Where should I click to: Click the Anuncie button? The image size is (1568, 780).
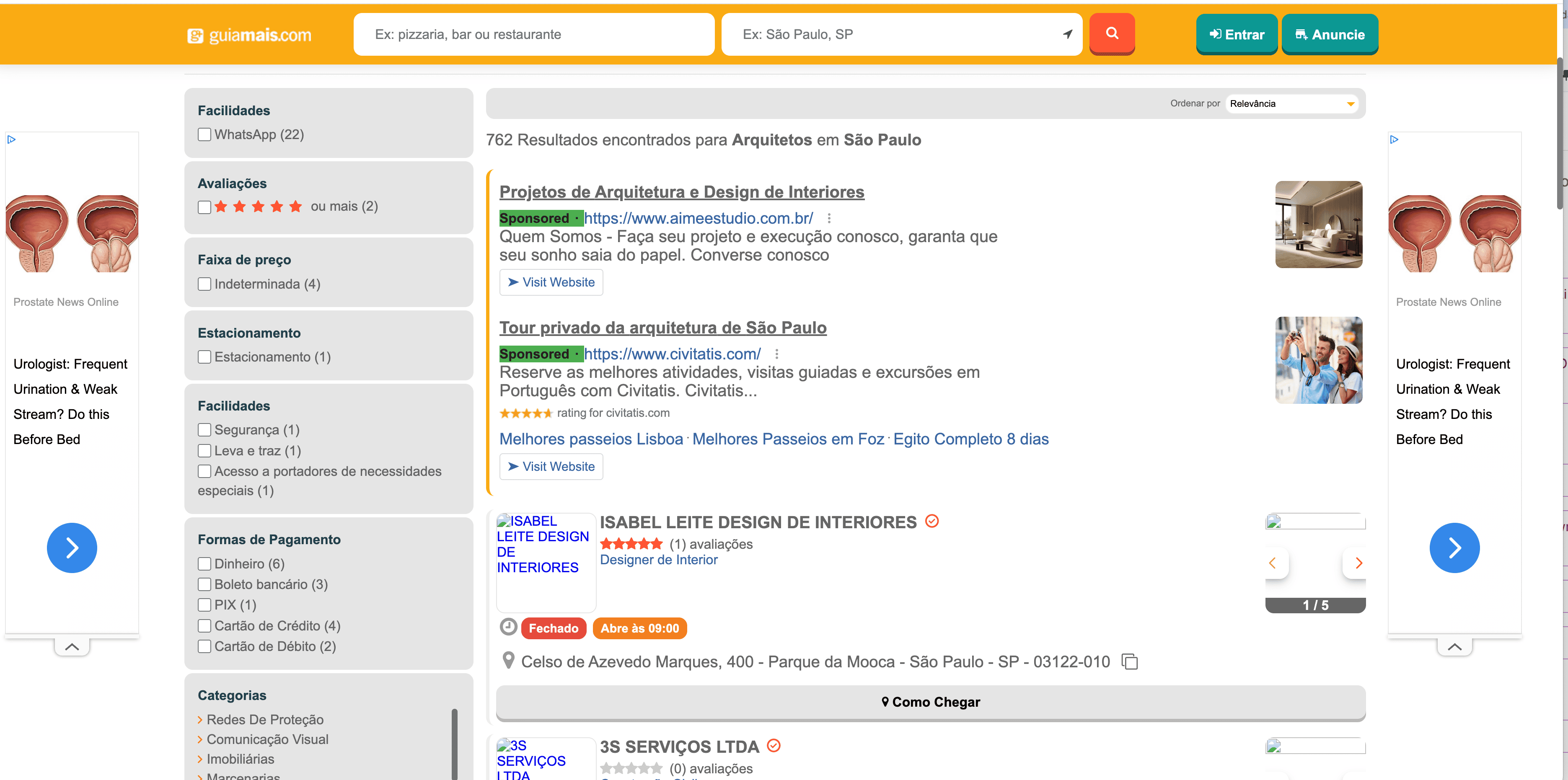tap(1330, 35)
